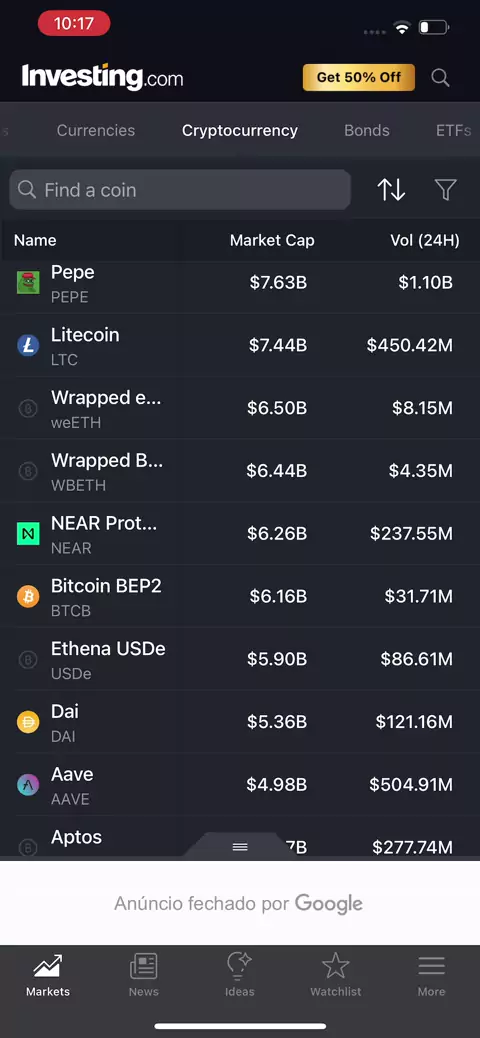Open the Aave row
The height and width of the screenshot is (1038, 480).
[240, 785]
